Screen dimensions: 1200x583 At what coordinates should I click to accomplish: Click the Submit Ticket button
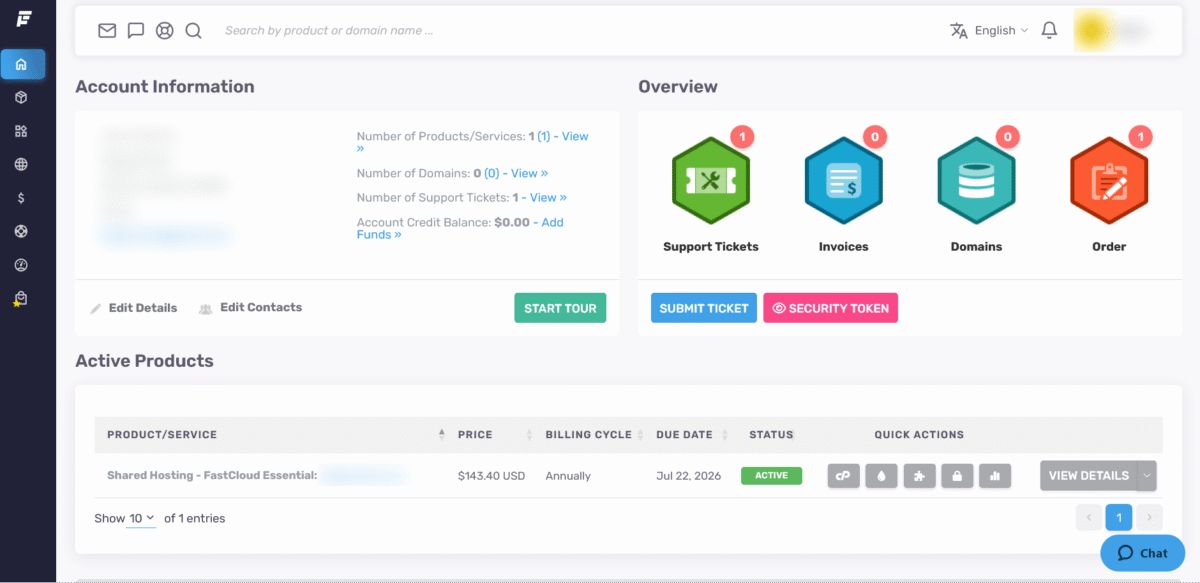pos(704,308)
